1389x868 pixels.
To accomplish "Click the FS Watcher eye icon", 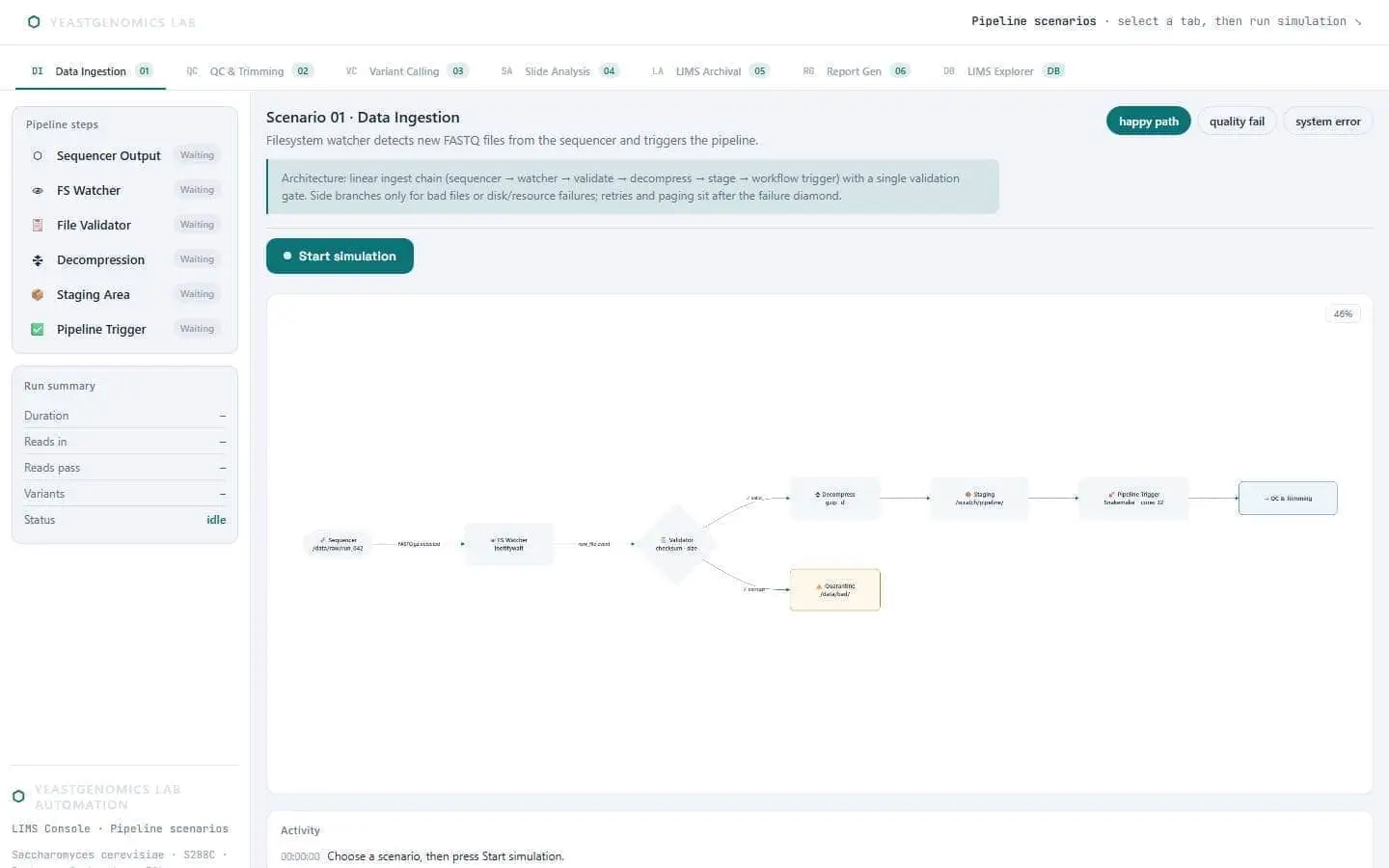I will (38, 190).
